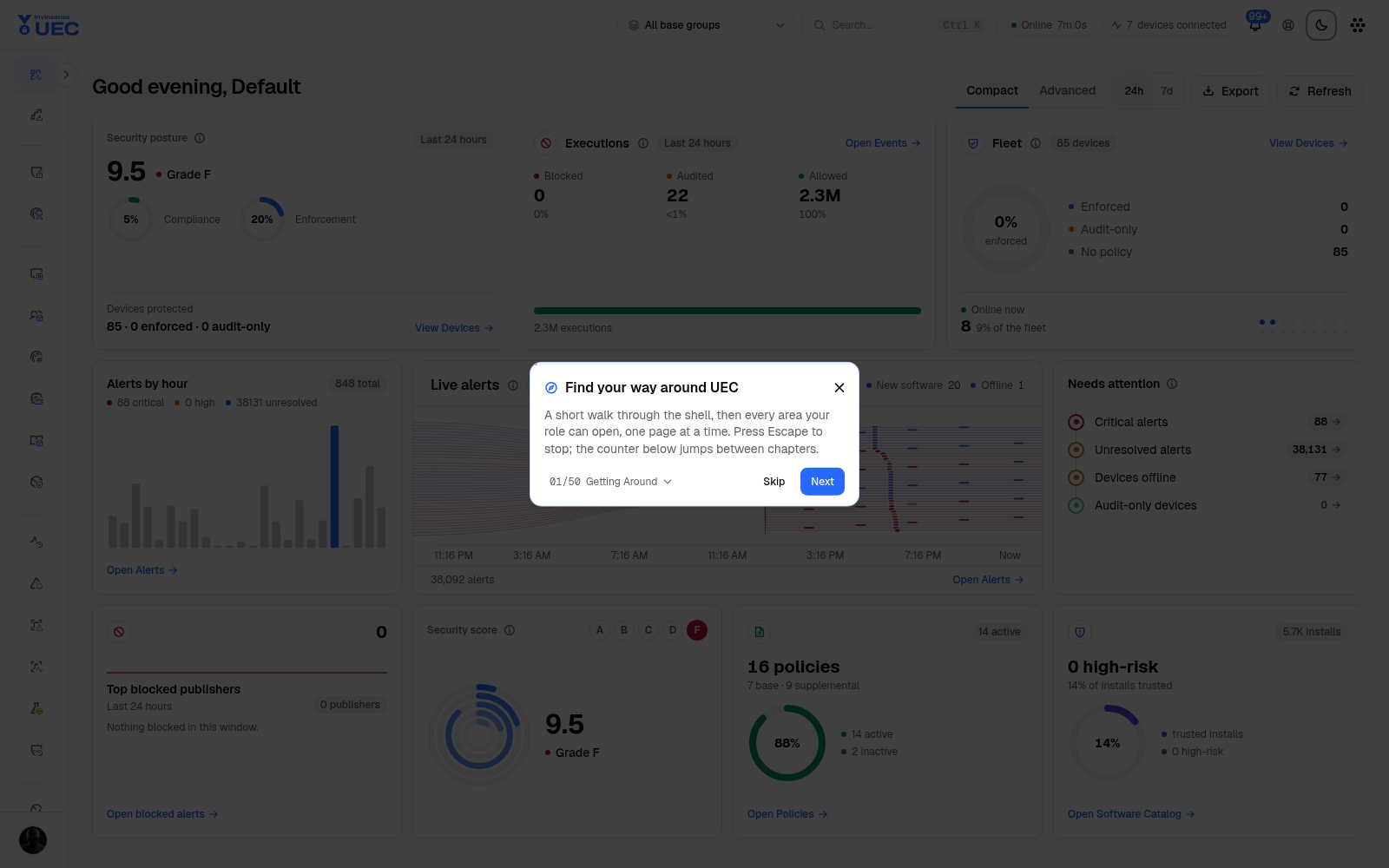
Task: Open the Getting Around chapter dropdown
Action: 611,482
